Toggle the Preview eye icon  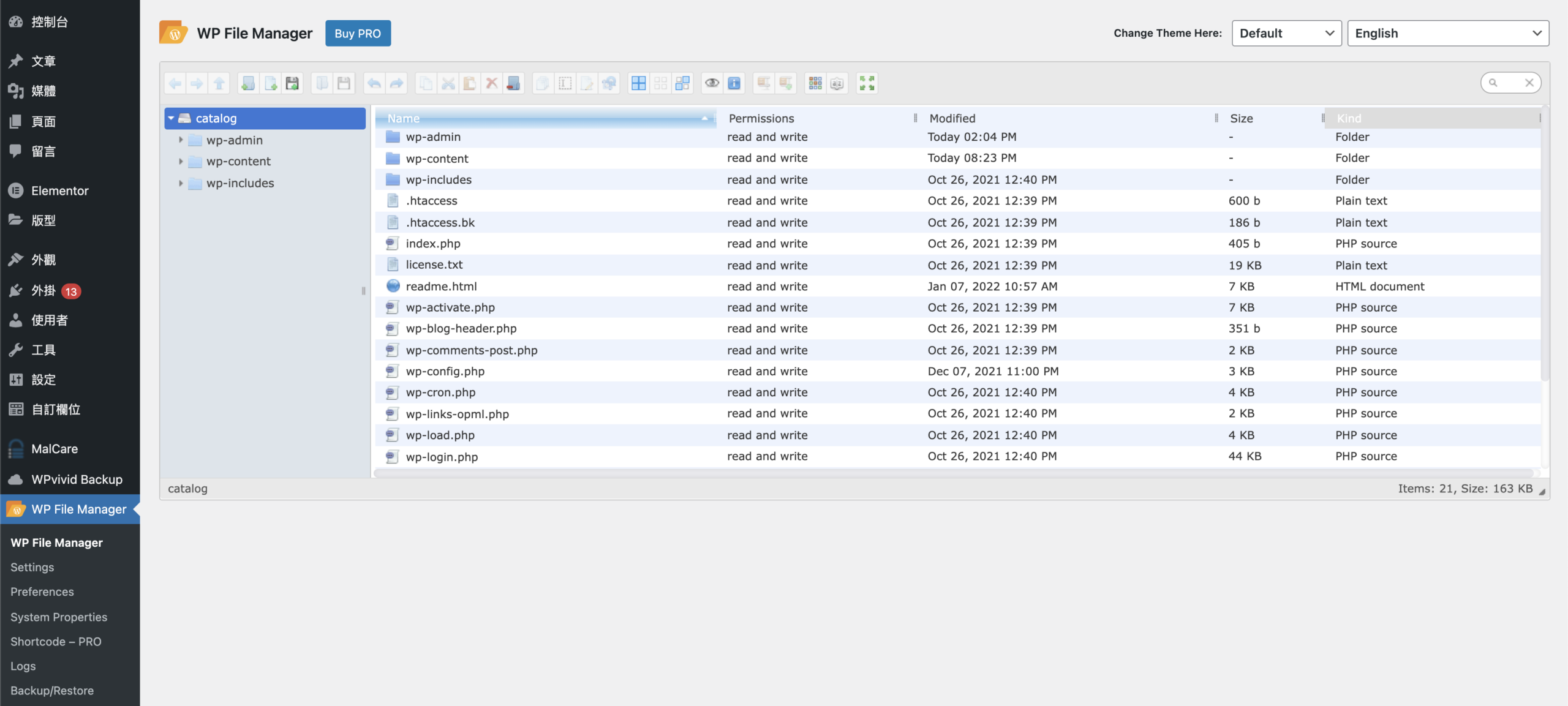[x=712, y=83]
